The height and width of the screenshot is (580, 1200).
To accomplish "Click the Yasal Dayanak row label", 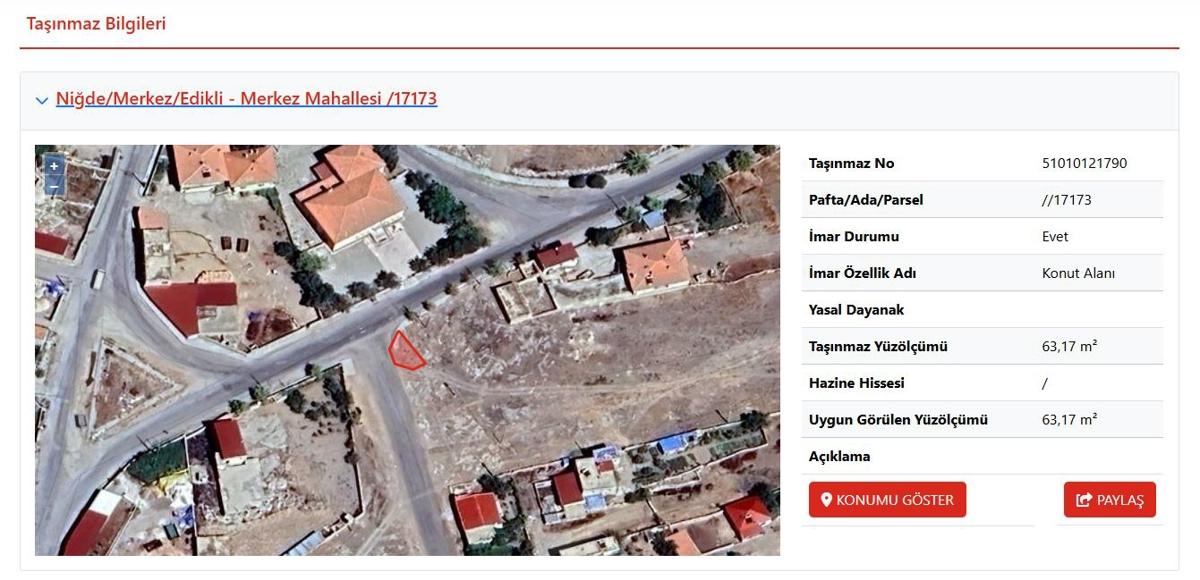I will [x=856, y=310].
